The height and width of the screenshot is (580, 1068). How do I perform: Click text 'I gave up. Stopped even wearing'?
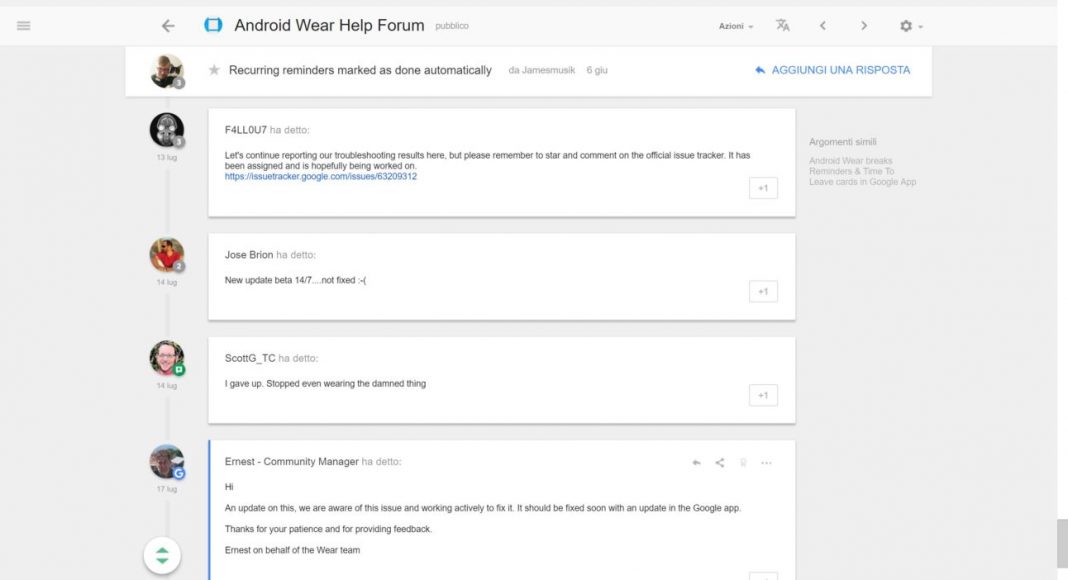[326, 383]
